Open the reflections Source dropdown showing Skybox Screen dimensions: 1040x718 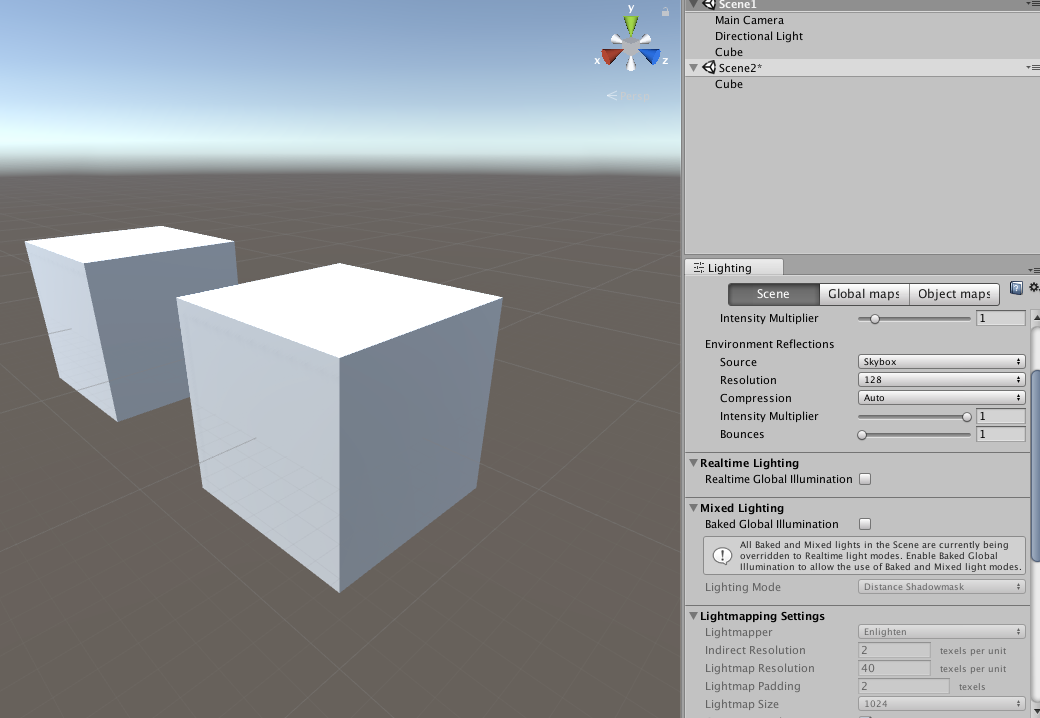[x=941, y=362]
